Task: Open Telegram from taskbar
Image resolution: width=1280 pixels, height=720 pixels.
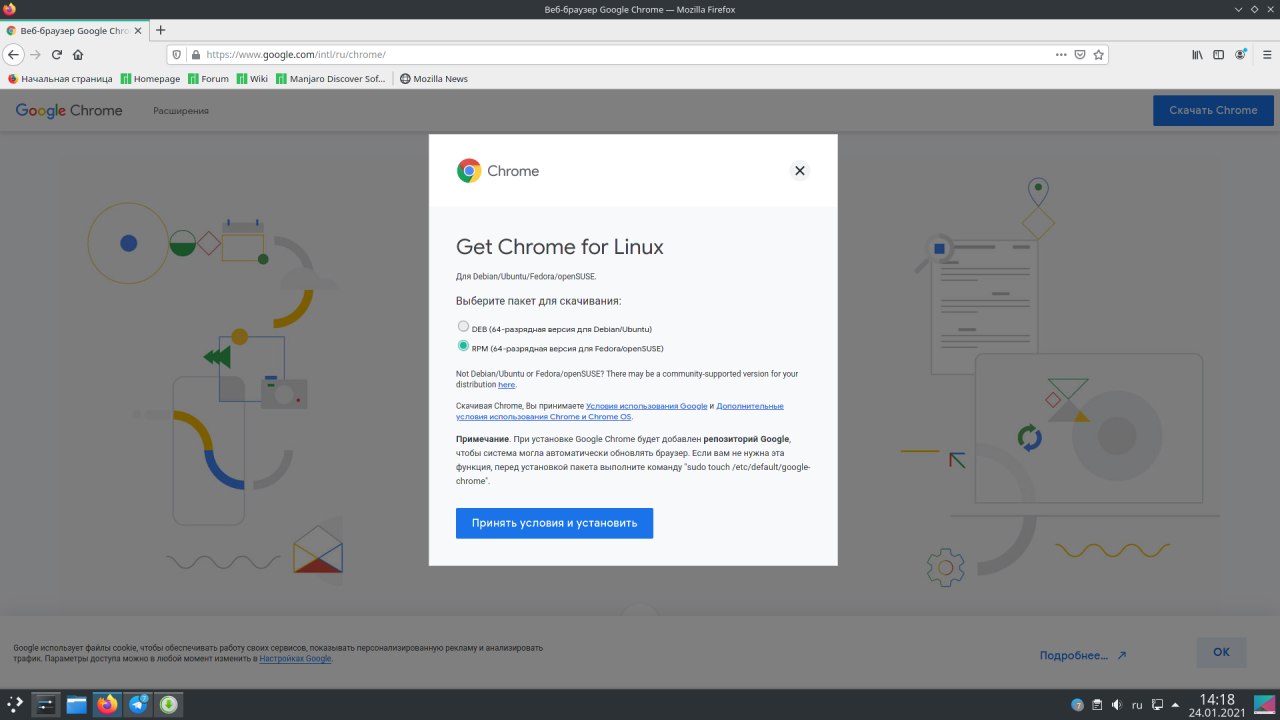Action: click(x=138, y=704)
